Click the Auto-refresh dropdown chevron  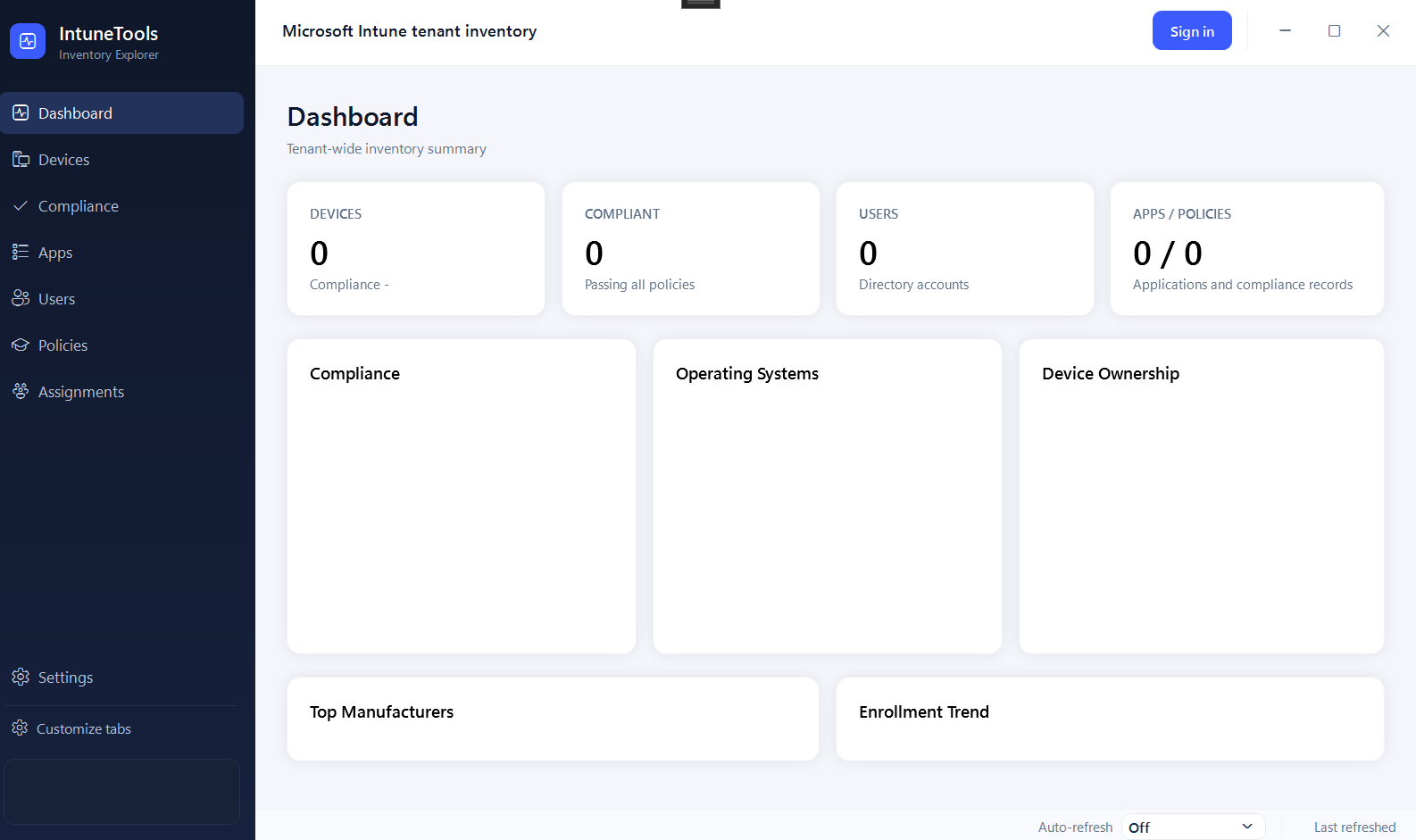click(x=1247, y=827)
